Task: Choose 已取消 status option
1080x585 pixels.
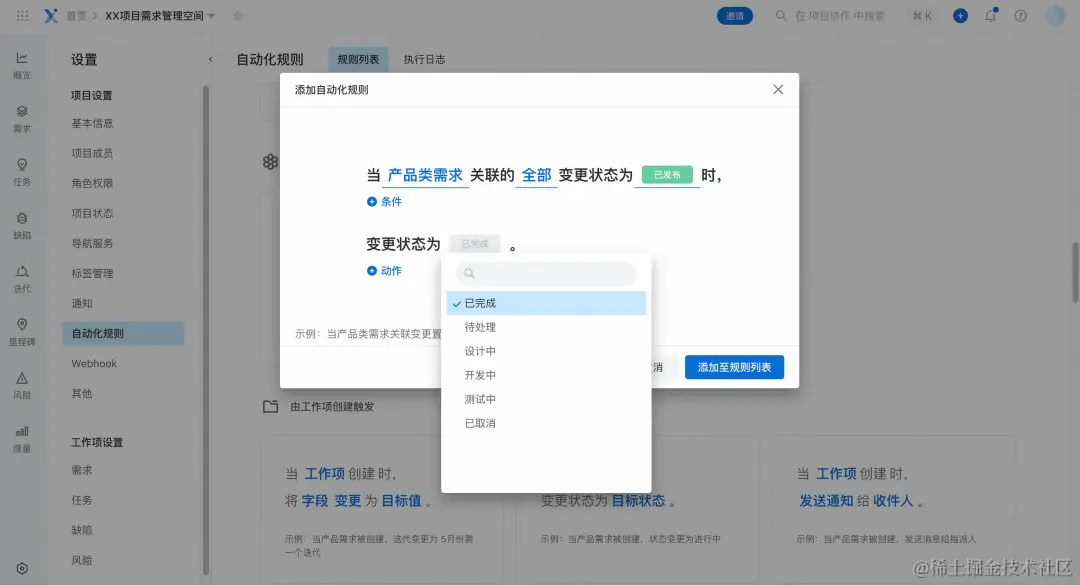Action: 480,423
